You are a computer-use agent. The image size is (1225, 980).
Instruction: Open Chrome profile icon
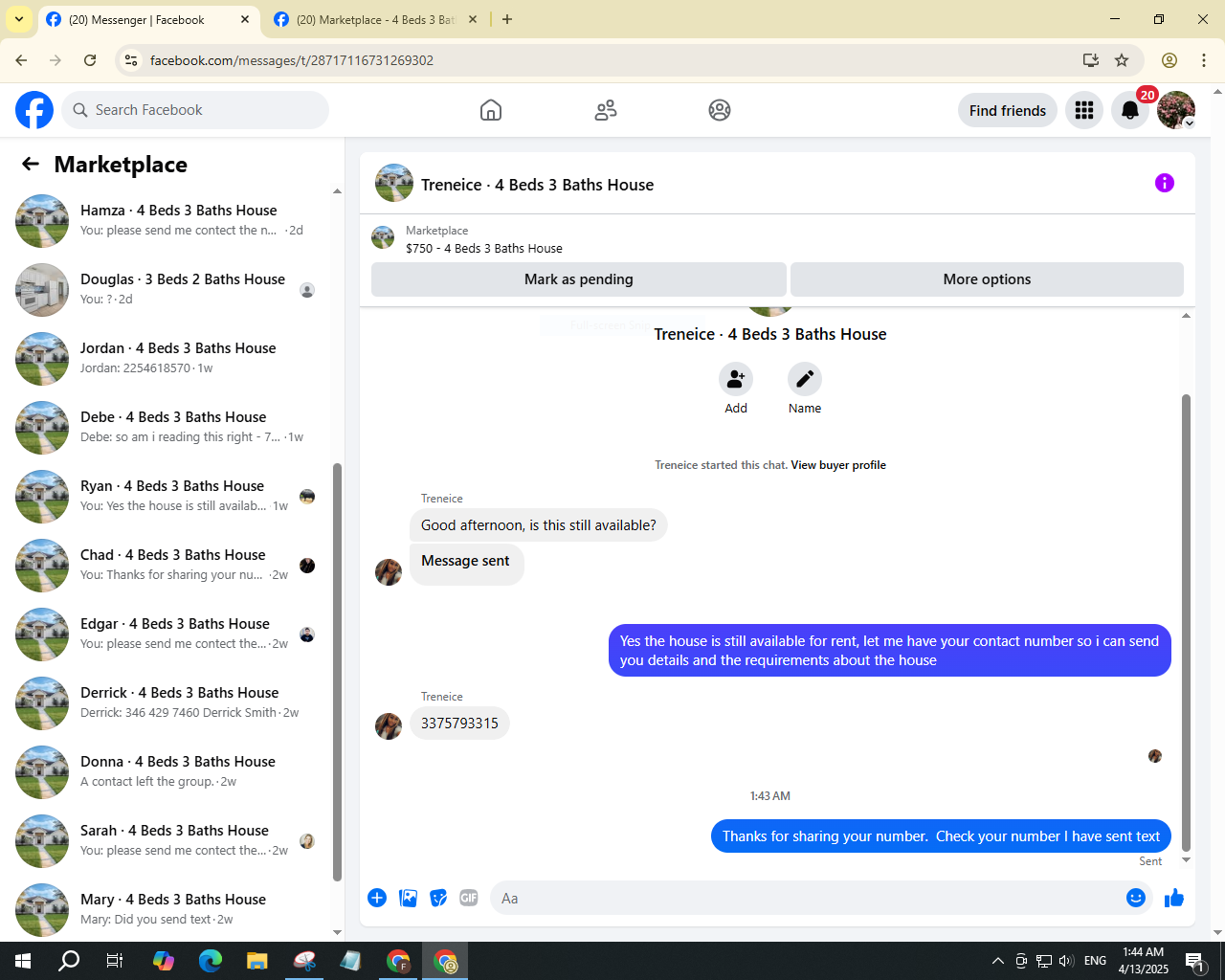coord(1169,60)
